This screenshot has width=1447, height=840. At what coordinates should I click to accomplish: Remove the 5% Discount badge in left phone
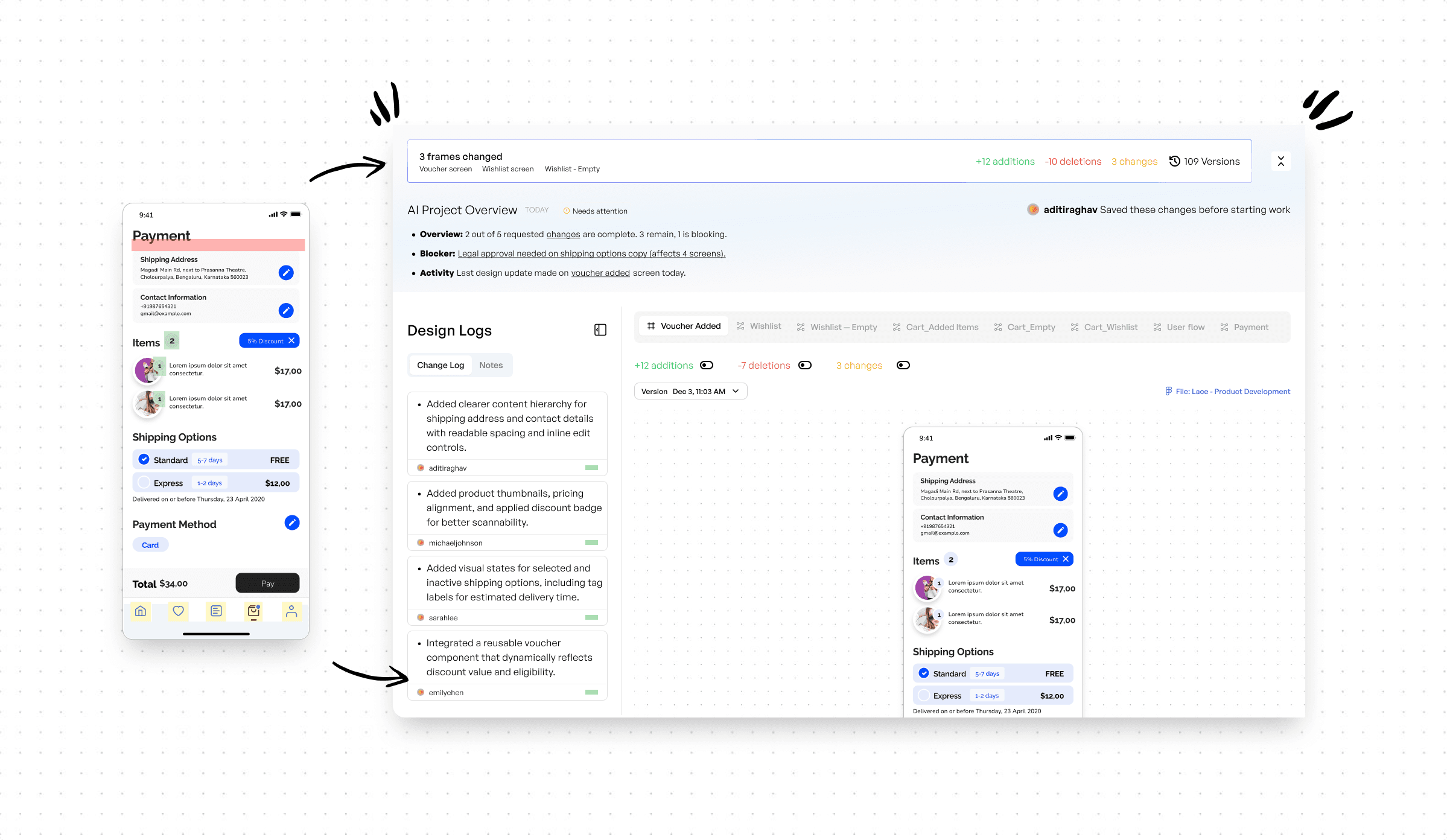point(291,341)
